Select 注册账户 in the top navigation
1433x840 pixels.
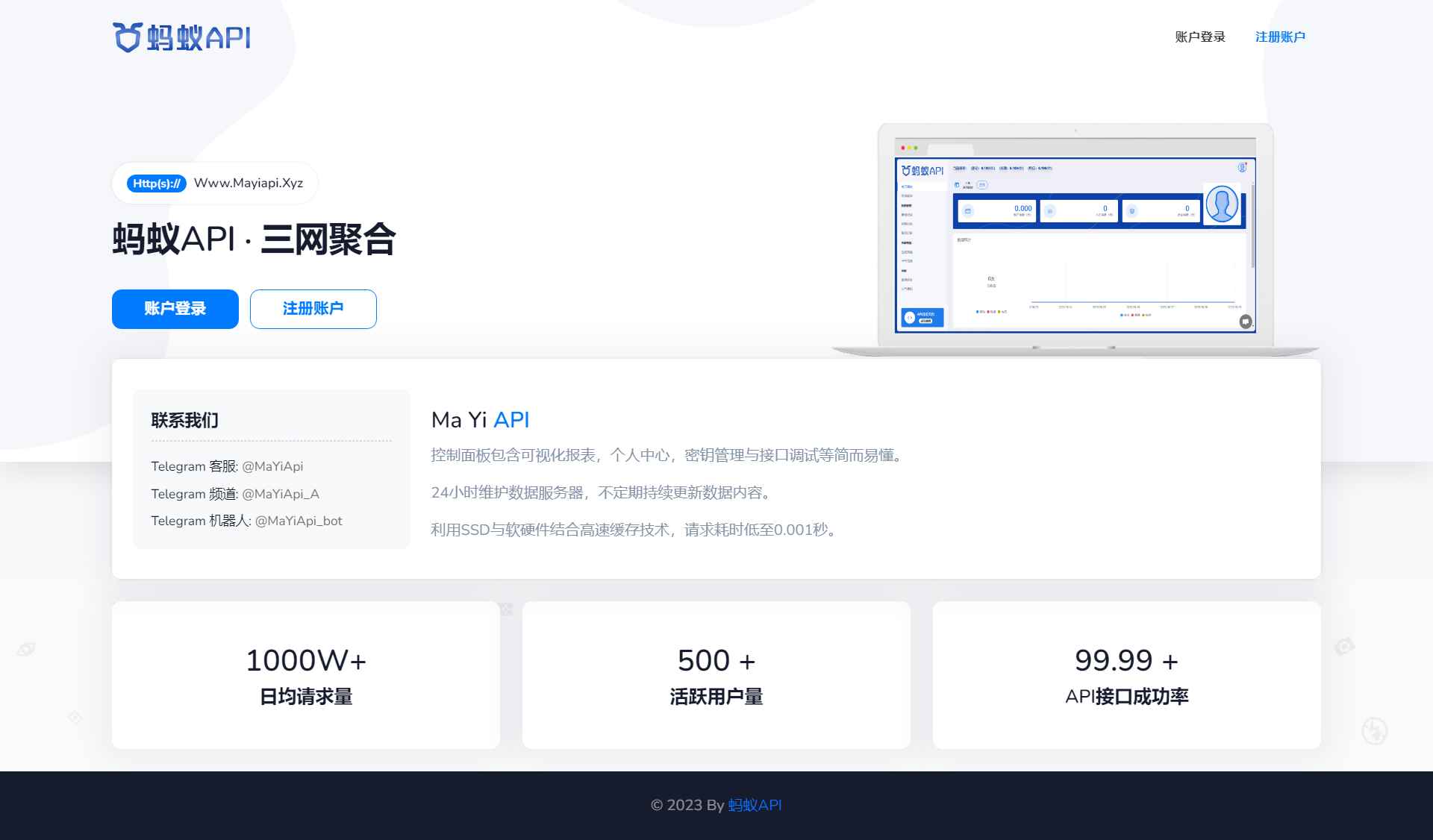1281,37
